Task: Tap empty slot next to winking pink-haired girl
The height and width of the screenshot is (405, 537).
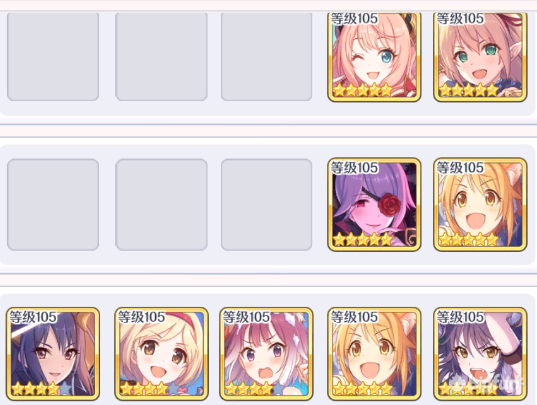Action: [266, 57]
